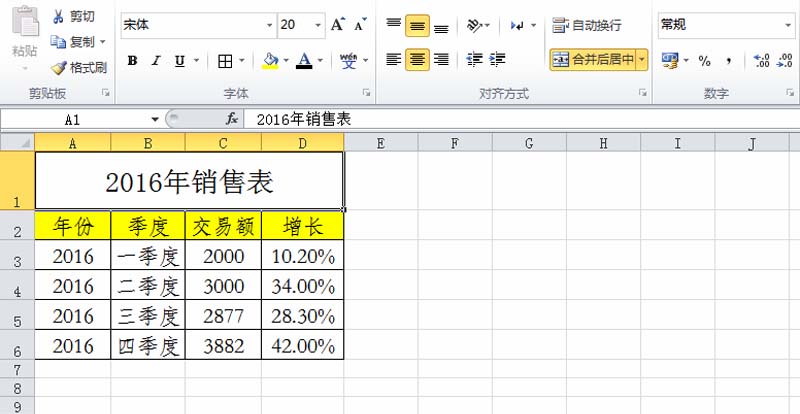Screen dimensions: 800x414
Task: Apply borders using the border grid icon
Action: (x=225, y=61)
